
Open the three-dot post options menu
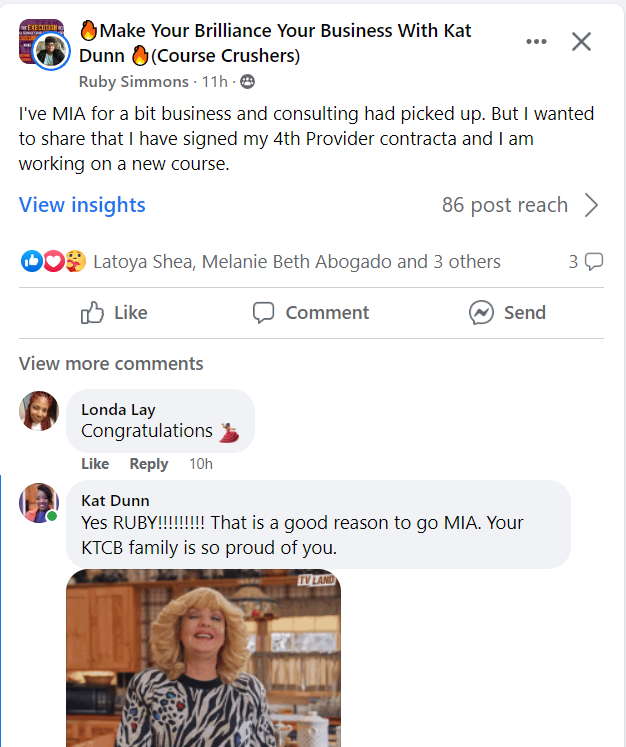[x=537, y=42]
